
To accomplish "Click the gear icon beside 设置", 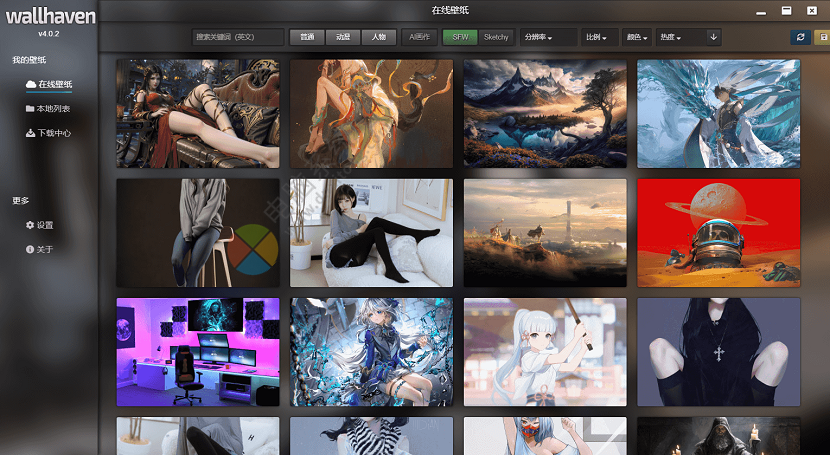I will [x=30, y=225].
